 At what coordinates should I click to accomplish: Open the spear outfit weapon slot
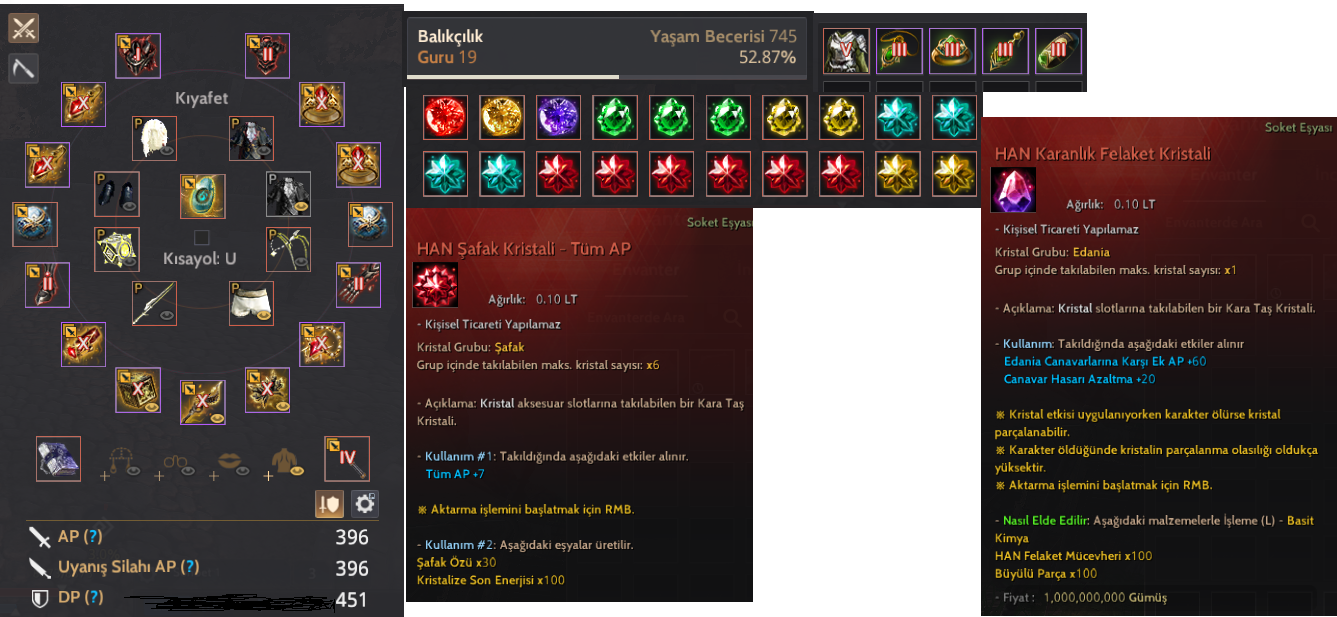(x=154, y=302)
